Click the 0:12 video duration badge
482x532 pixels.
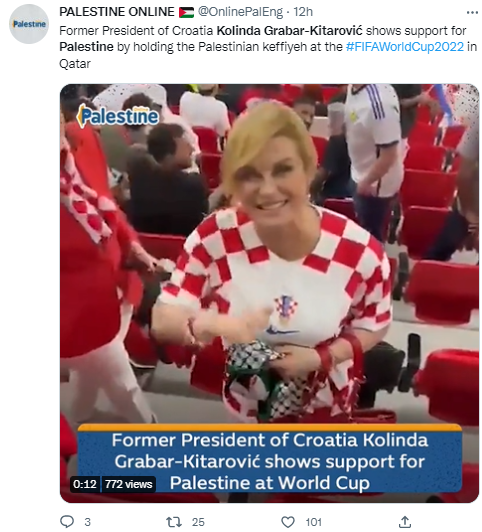[85, 483]
